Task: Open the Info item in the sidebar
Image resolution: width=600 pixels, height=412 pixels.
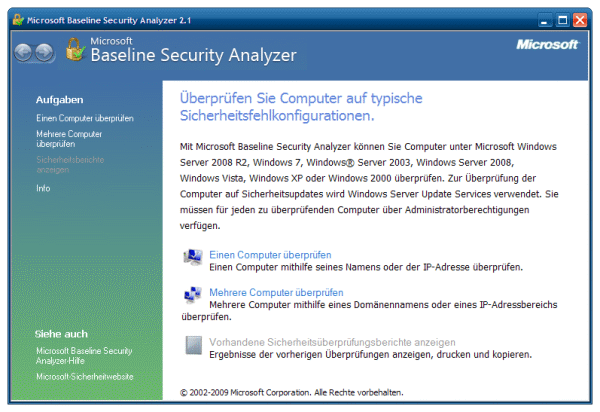Action: [x=43, y=188]
